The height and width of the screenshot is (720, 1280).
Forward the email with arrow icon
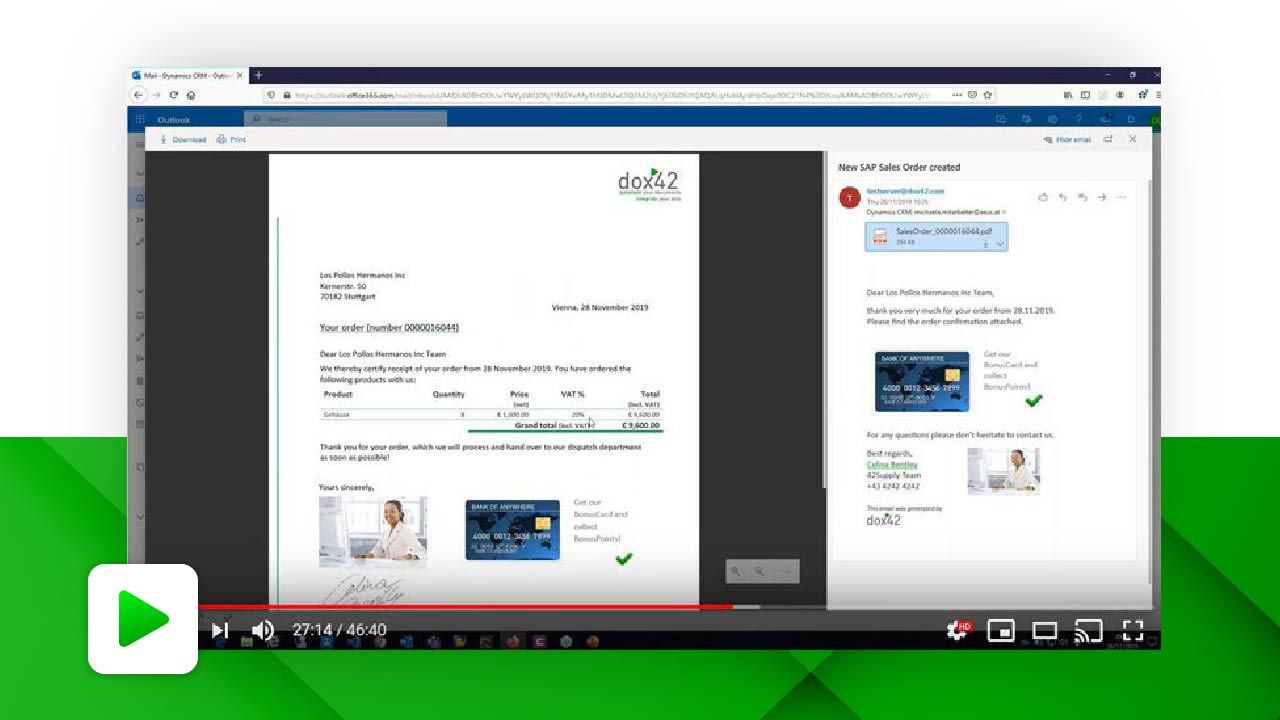[x=1102, y=197]
